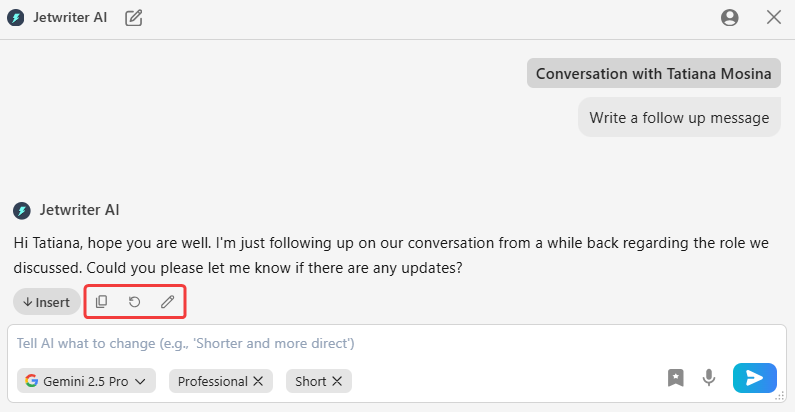Focus the 'Tell AI what to change' input
This screenshot has height=412, width=795.
(x=380, y=343)
